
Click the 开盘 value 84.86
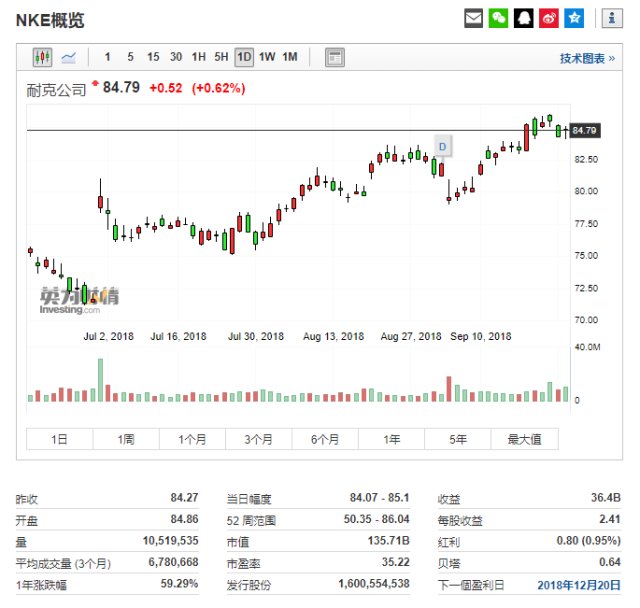pyautogui.click(x=184, y=519)
